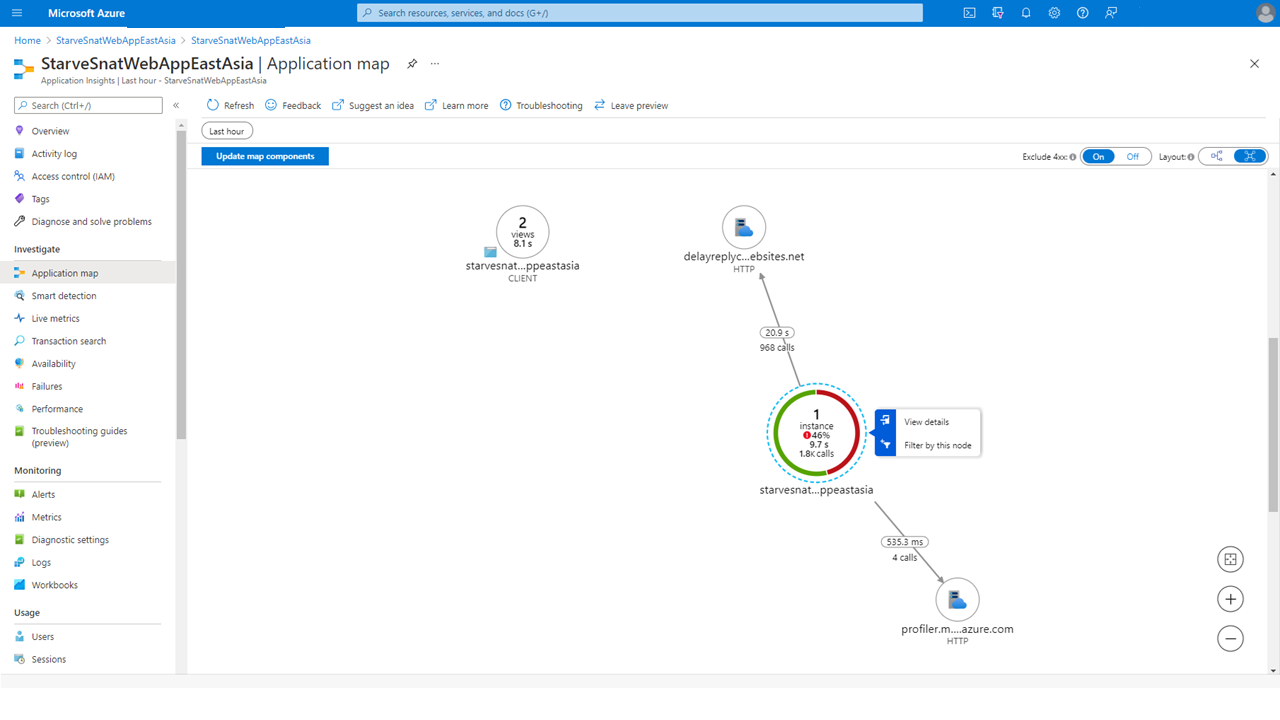
Task: Open the Last hour time range selector
Action: point(227,131)
